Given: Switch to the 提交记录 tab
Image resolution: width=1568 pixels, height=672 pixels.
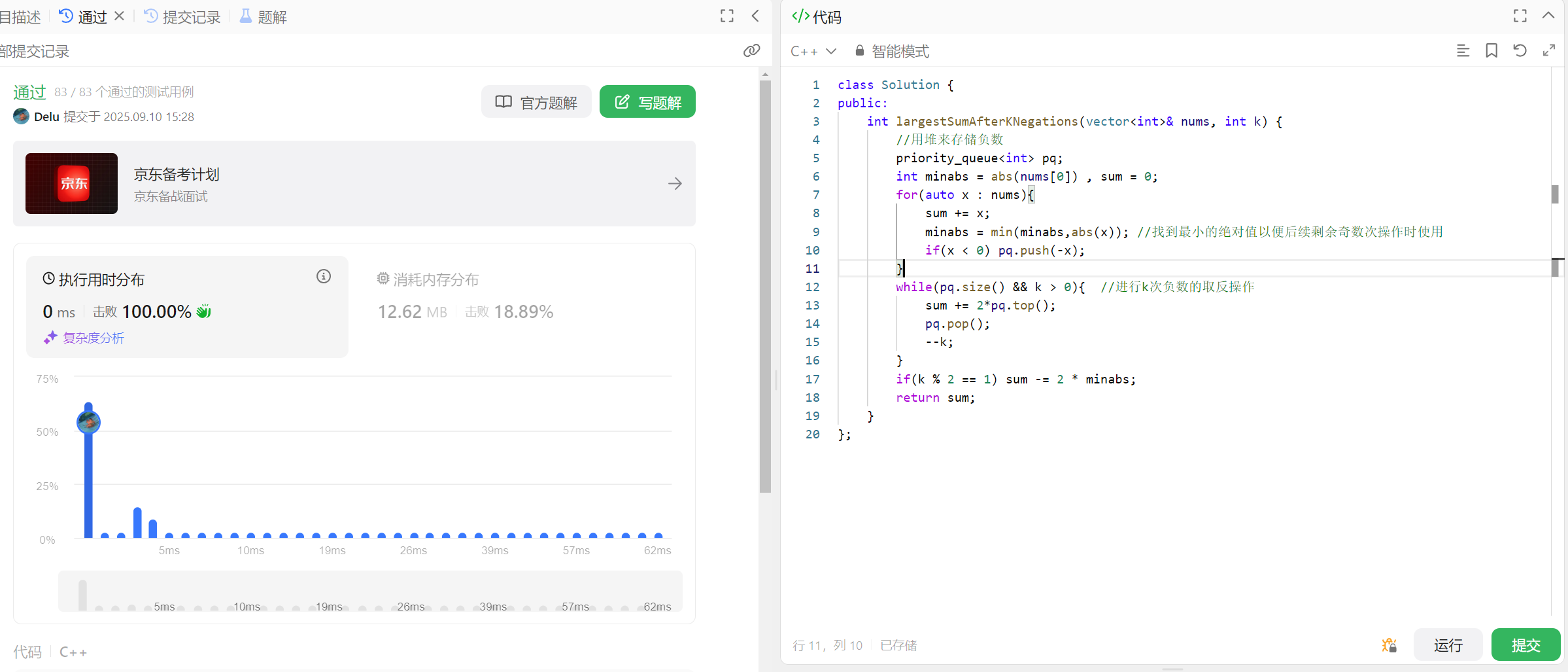Looking at the screenshot, I should [182, 17].
